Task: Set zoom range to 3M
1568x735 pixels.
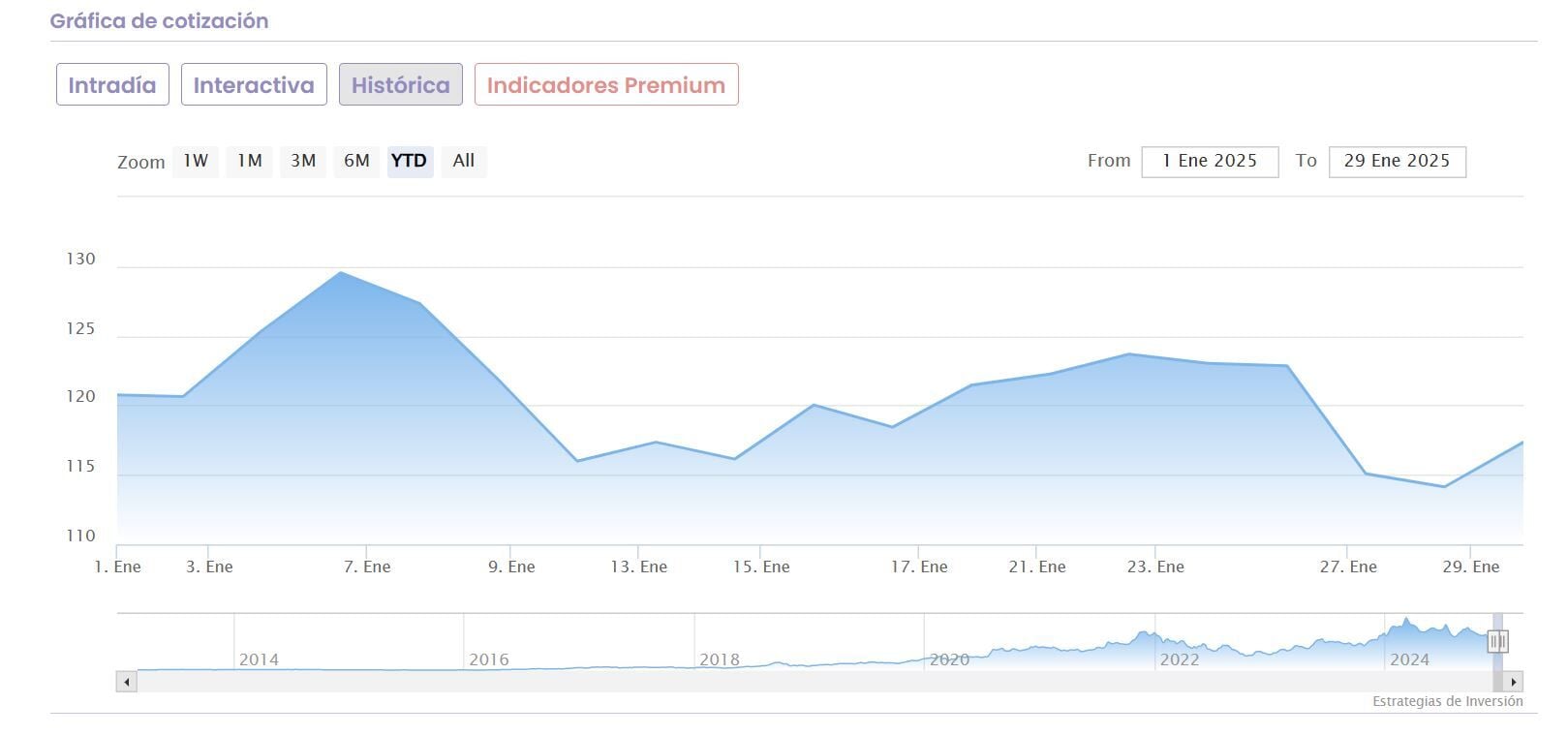Action: coord(303,161)
